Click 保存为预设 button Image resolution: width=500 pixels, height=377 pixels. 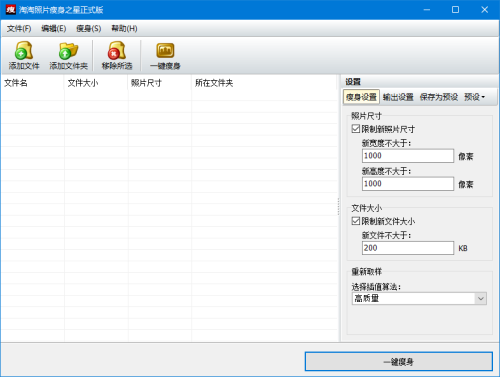pyautogui.click(x=439, y=97)
